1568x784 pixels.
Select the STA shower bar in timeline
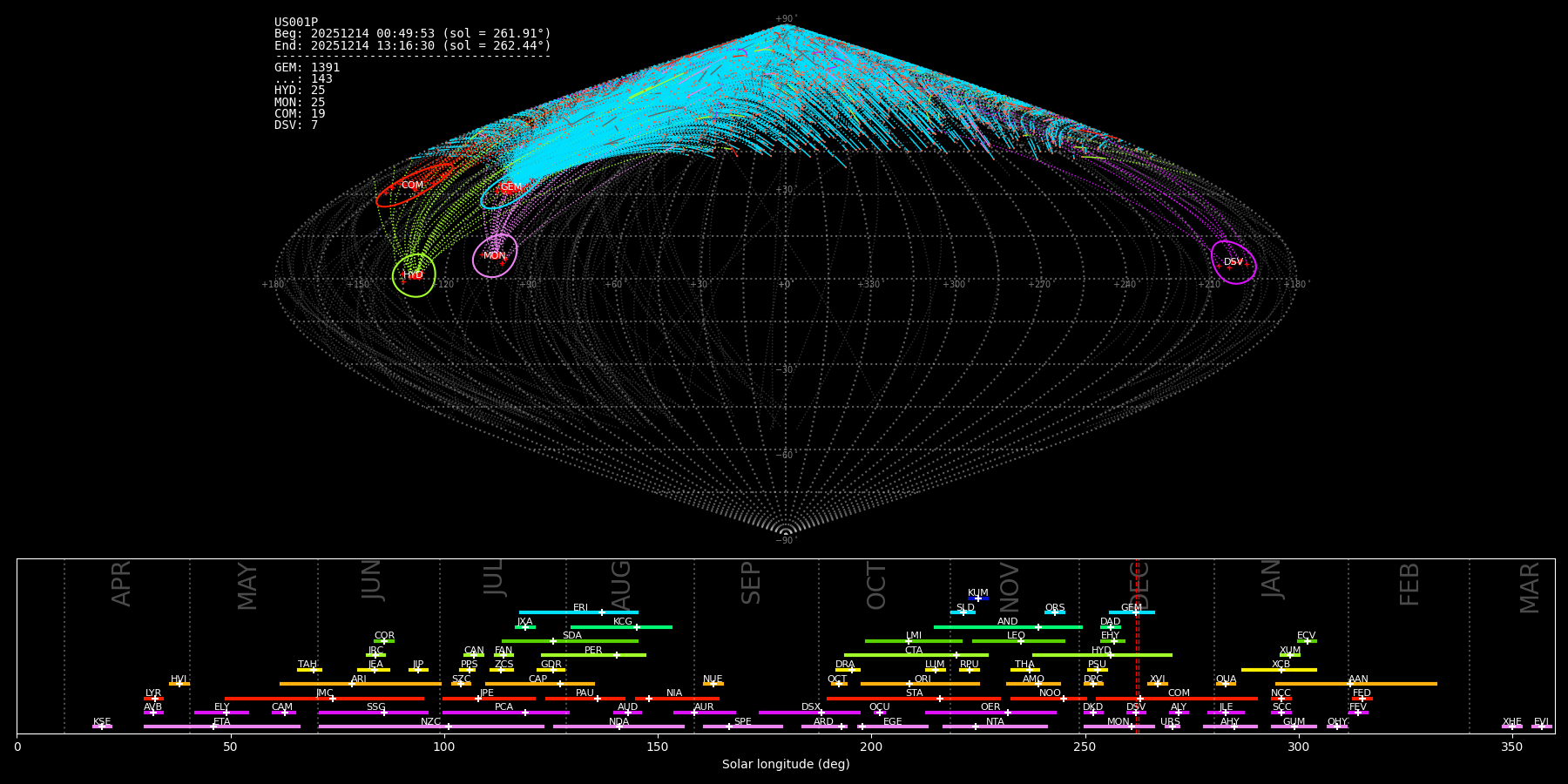coord(914,699)
